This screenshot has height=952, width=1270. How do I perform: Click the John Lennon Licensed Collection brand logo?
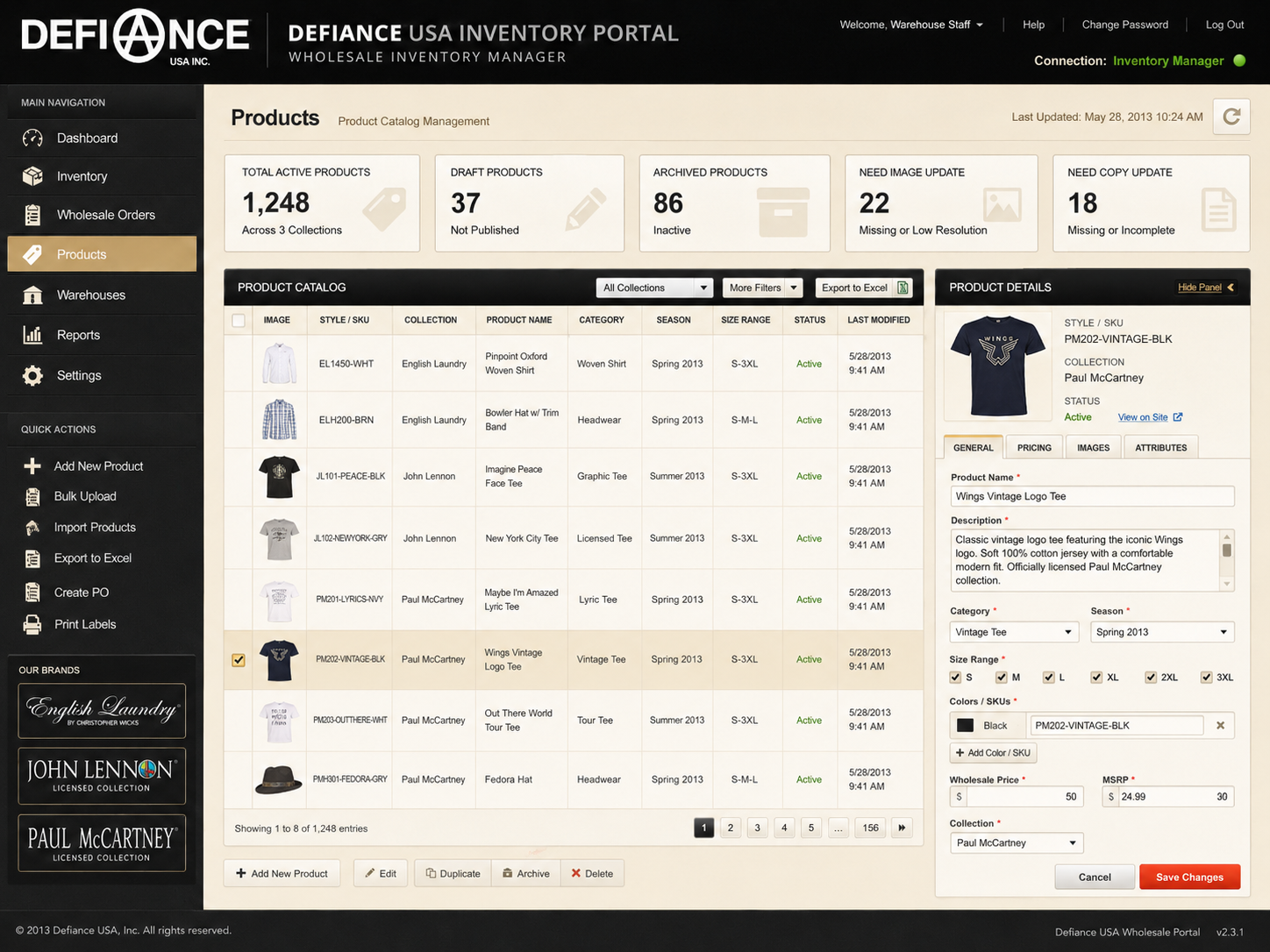click(102, 776)
